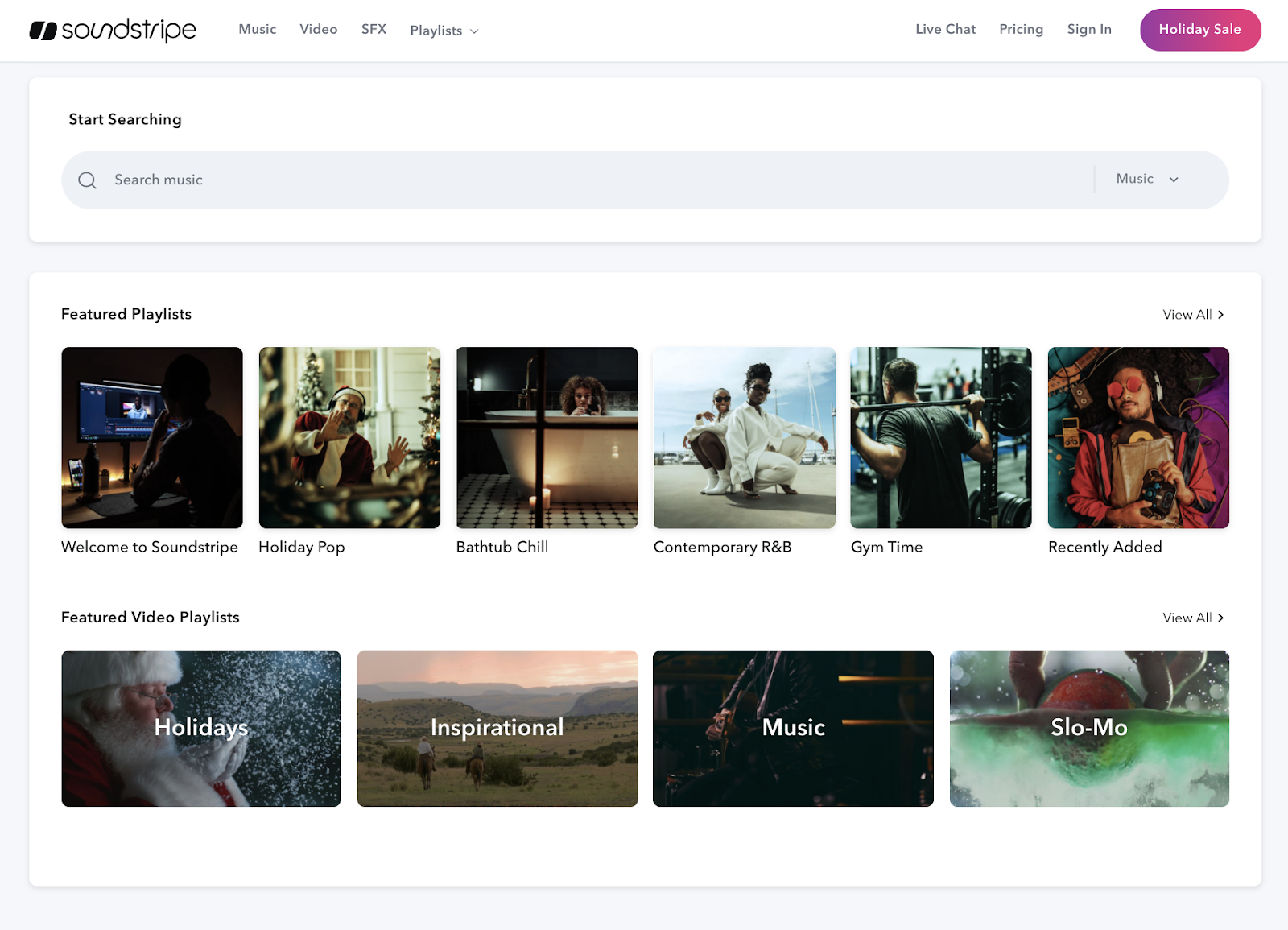Click inside the Search music input field
This screenshot has height=930, width=1288.
tap(322, 180)
